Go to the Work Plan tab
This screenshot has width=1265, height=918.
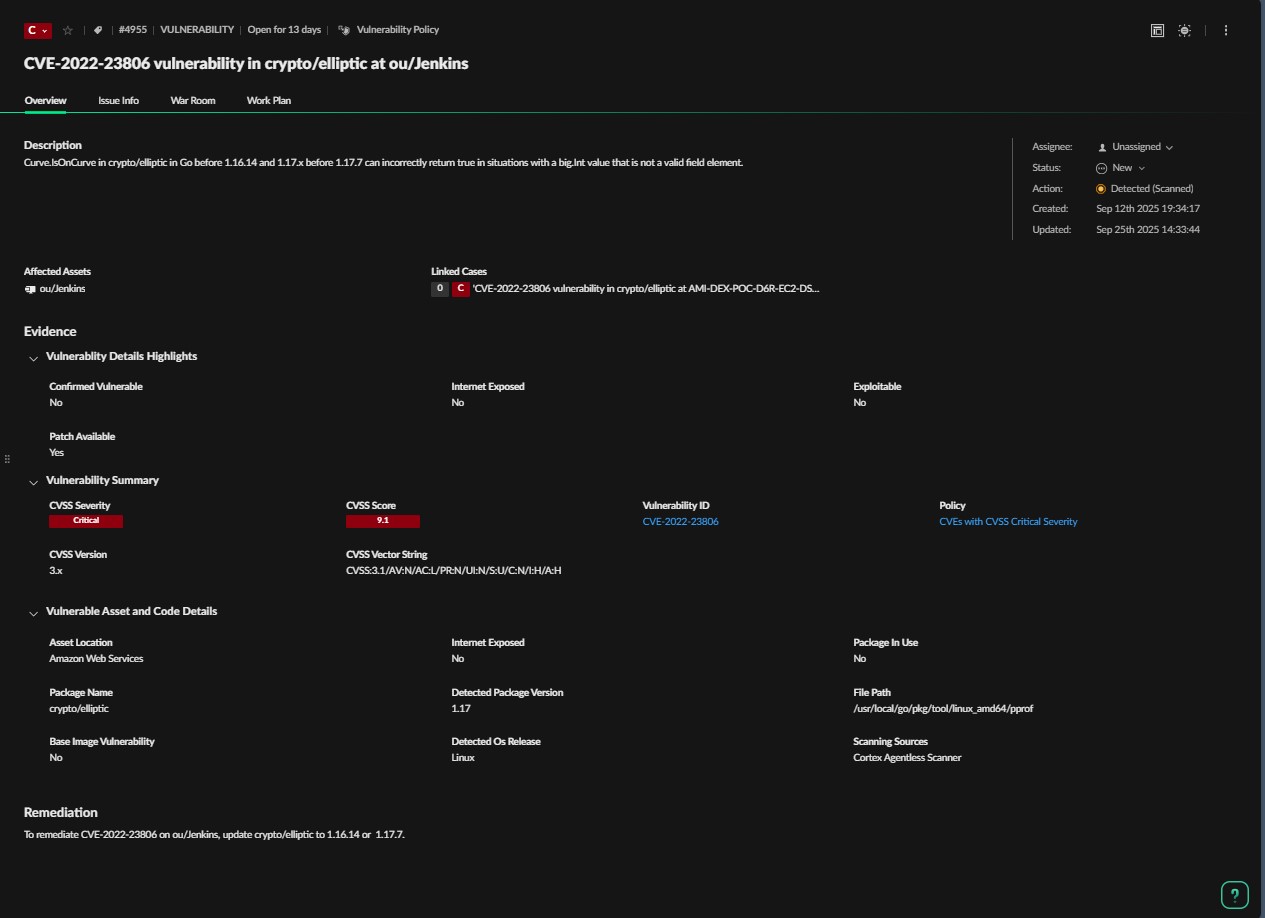(x=269, y=101)
